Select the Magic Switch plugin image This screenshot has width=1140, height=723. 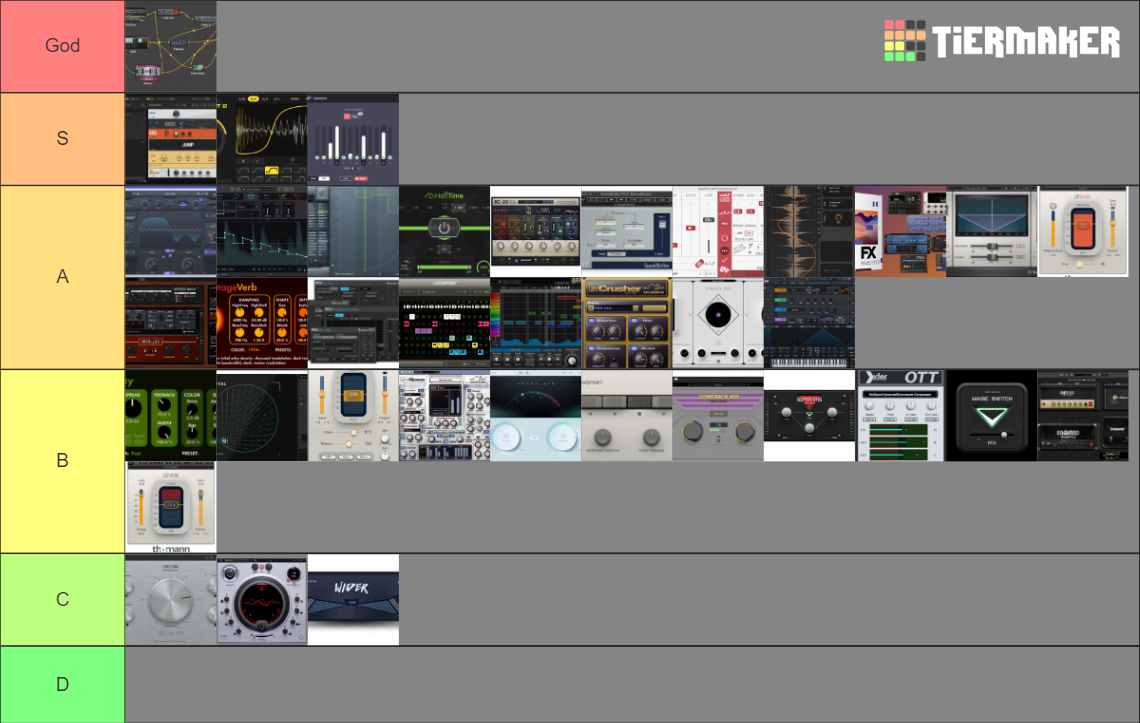coord(990,416)
